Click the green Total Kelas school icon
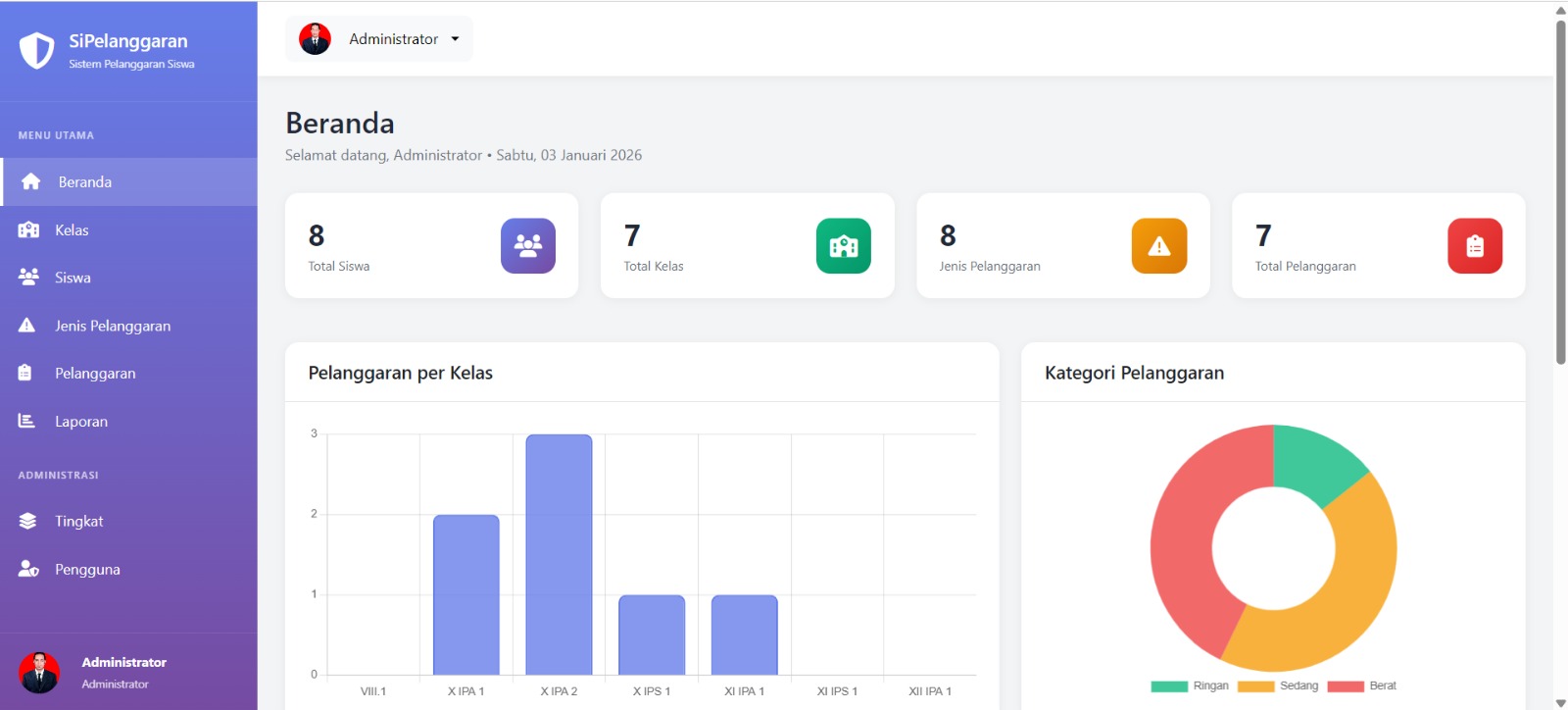 click(844, 245)
